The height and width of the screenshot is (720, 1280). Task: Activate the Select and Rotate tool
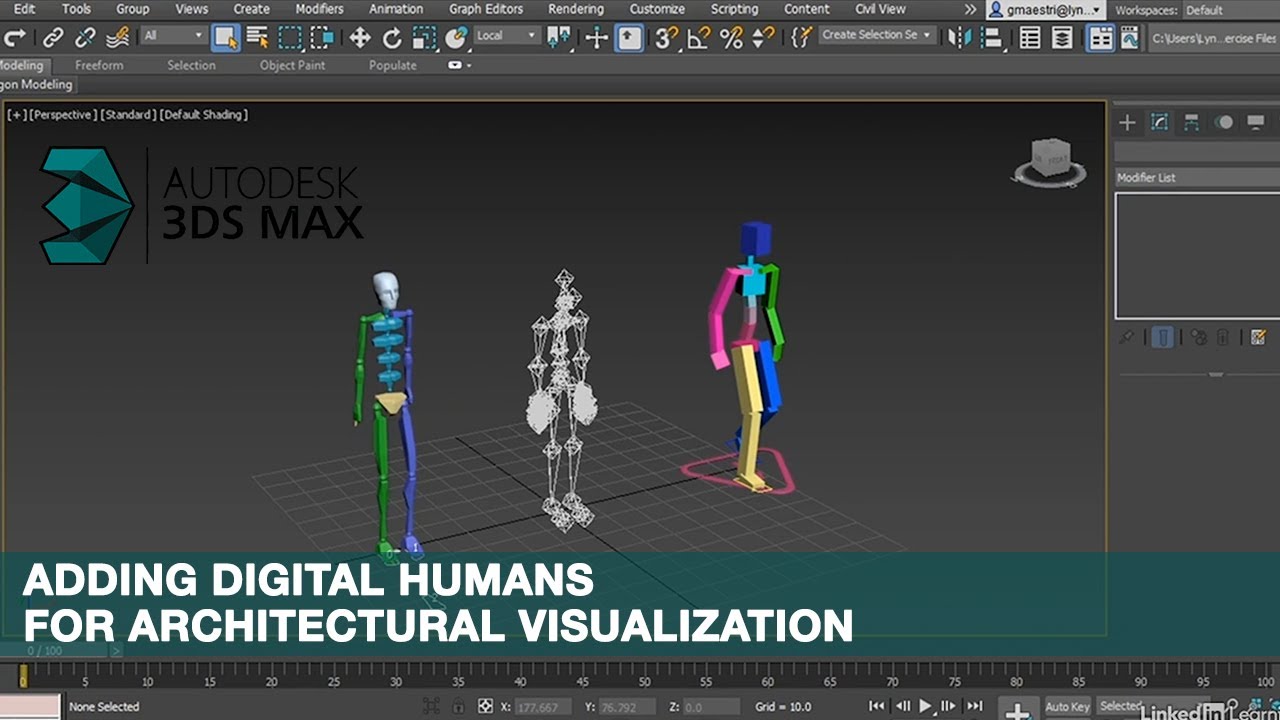pyautogui.click(x=392, y=39)
